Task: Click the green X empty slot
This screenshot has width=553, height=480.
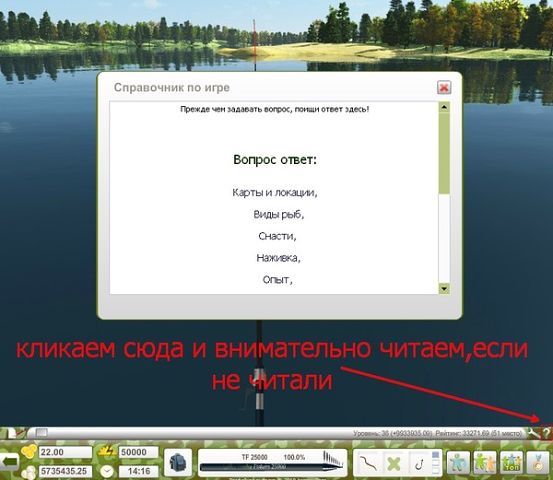Action: 394,463
